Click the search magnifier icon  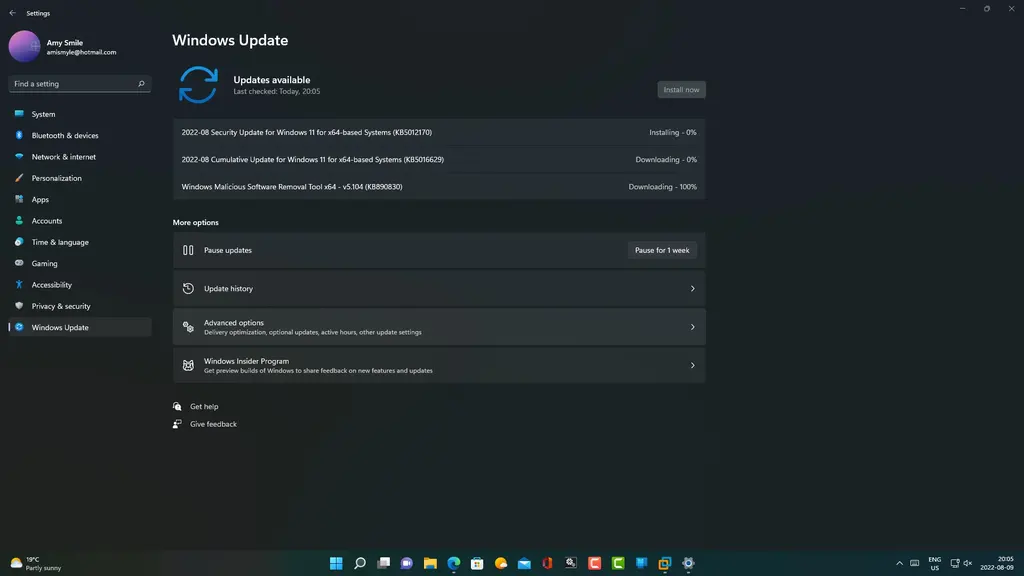click(141, 84)
